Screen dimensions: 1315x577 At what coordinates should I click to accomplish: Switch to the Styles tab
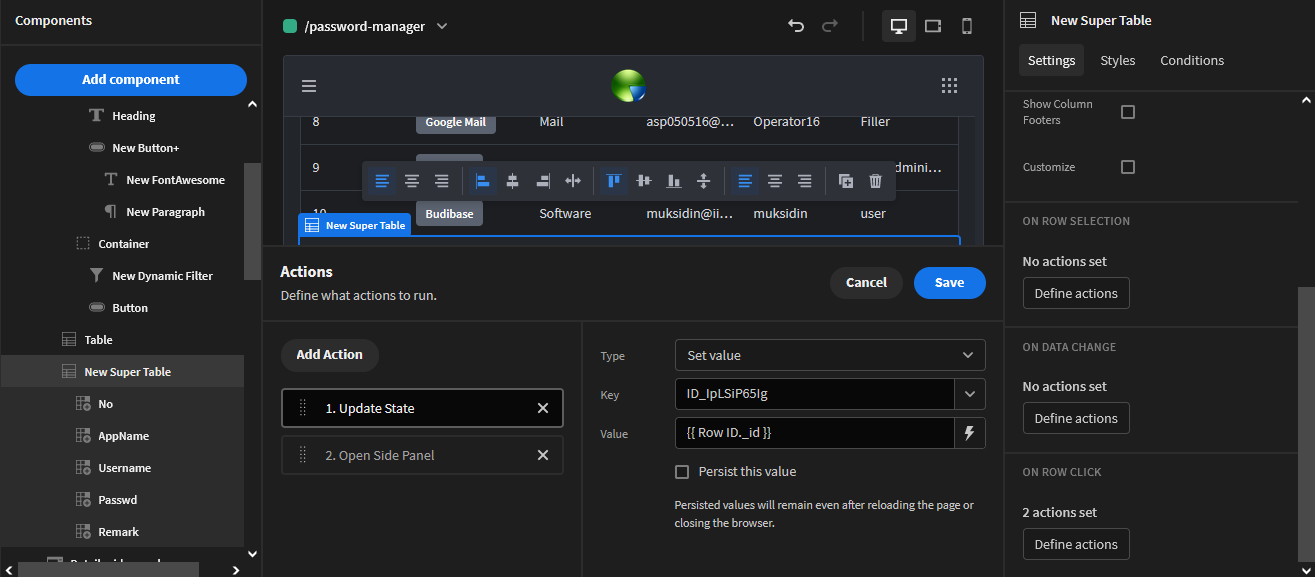point(1117,60)
